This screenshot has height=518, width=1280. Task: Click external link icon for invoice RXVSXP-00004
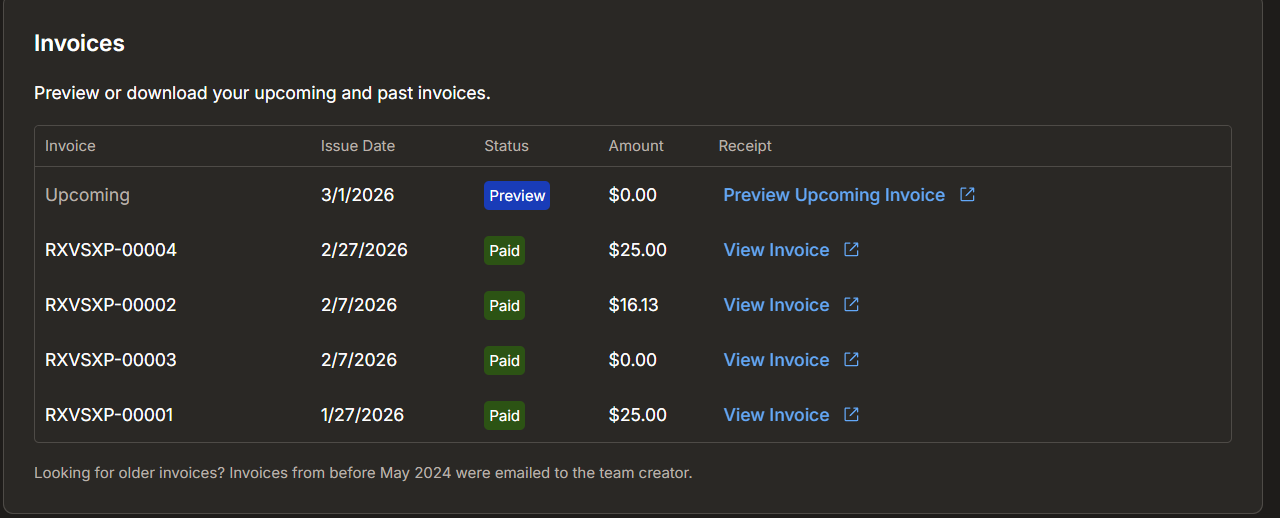(851, 250)
